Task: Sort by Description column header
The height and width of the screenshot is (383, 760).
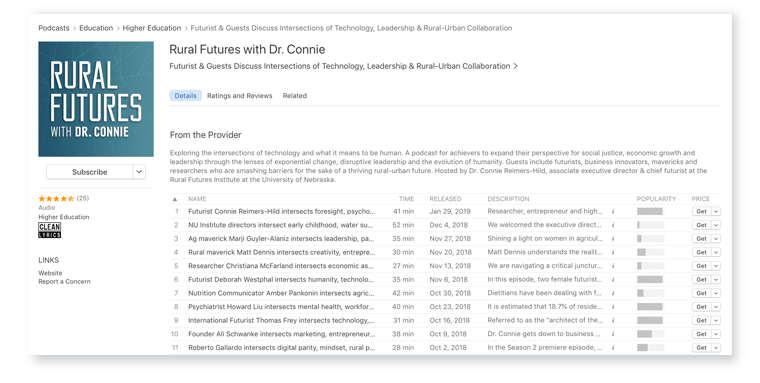Action: (508, 199)
